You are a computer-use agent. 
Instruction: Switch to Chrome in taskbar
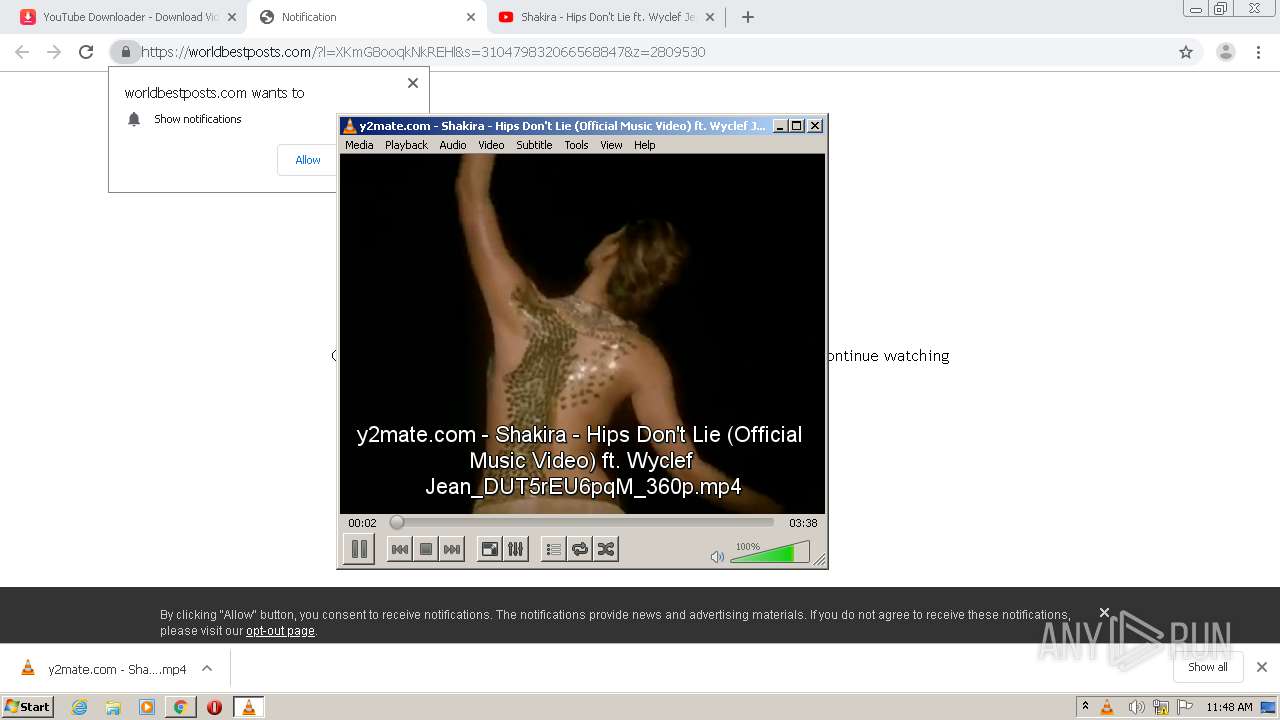(x=180, y=707)
